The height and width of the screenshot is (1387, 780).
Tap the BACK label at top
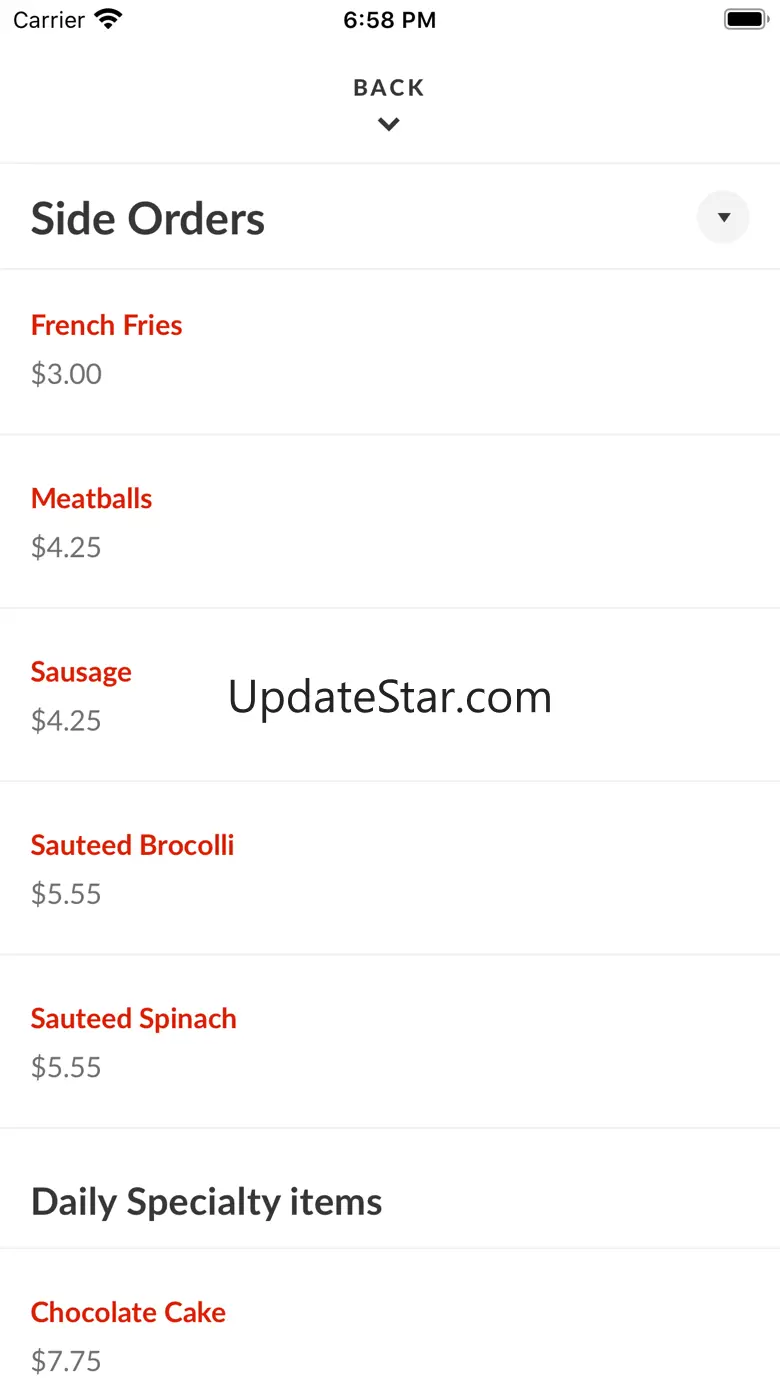click(x=389, y=88)
